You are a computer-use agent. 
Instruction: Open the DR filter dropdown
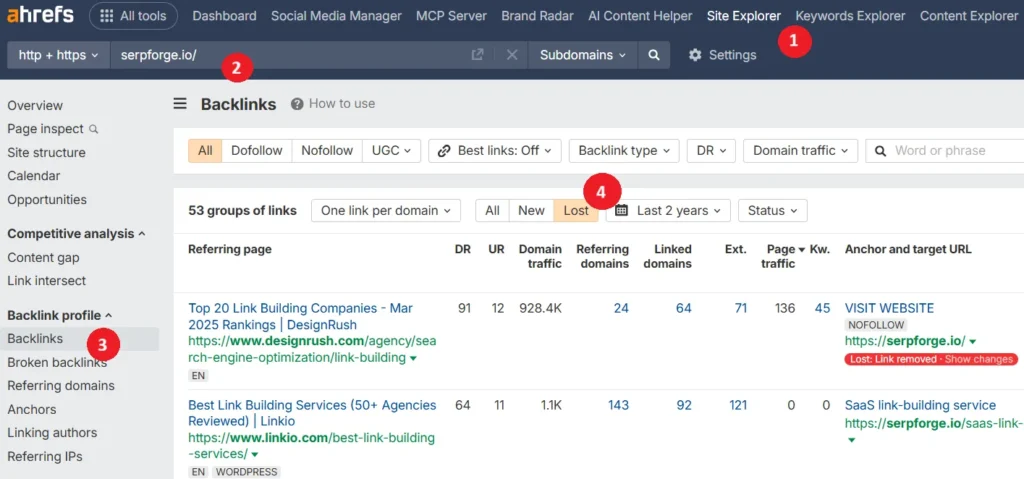[711, 151]
